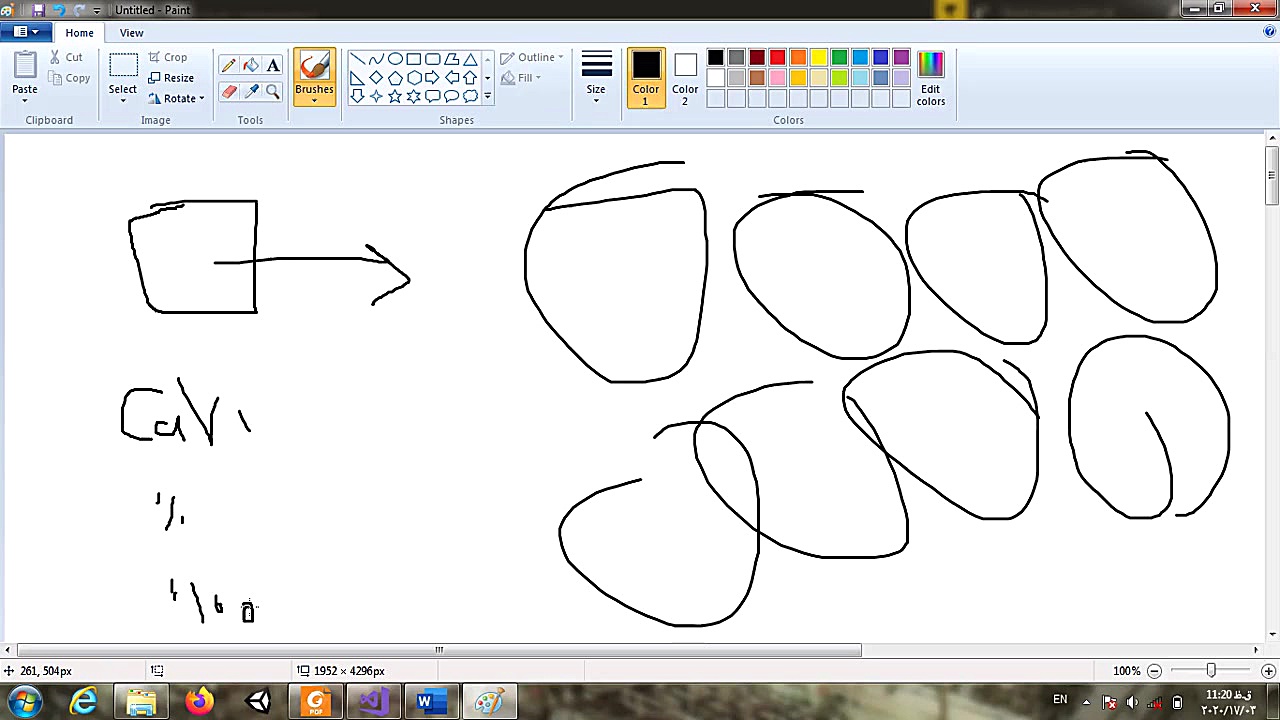
Task: Choose the Oval shape
Action: tap(395, 59)
